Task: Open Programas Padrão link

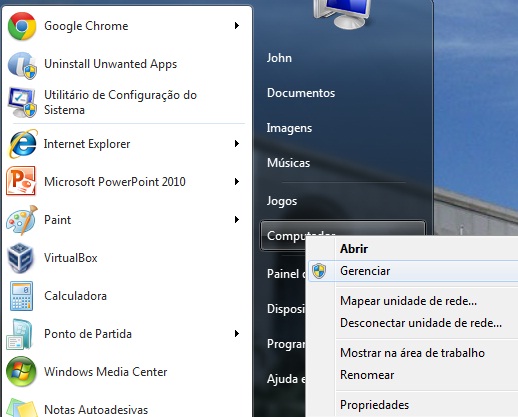Action: point(286,344)
